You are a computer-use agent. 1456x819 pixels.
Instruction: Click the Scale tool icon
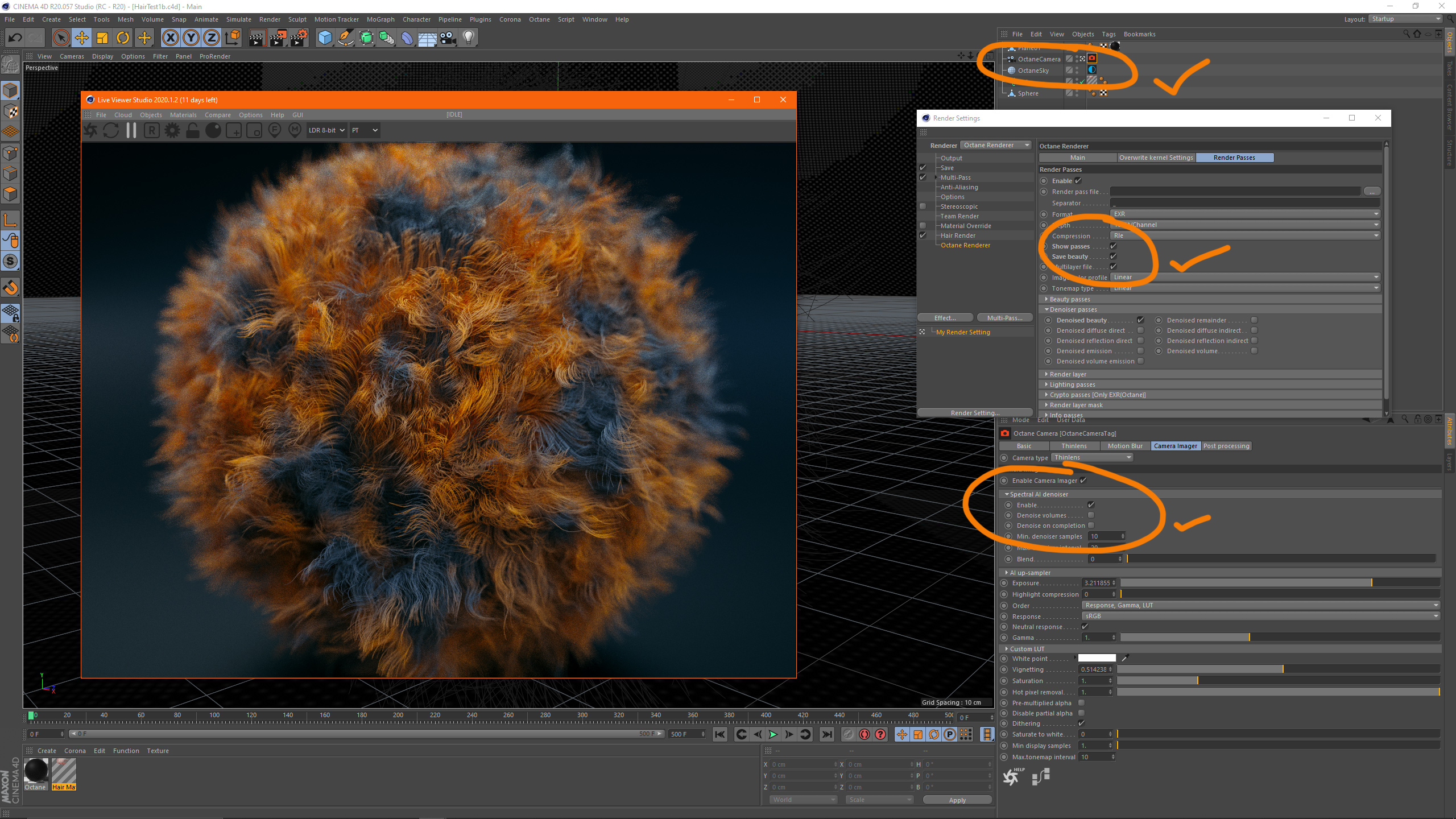(102, 38)
